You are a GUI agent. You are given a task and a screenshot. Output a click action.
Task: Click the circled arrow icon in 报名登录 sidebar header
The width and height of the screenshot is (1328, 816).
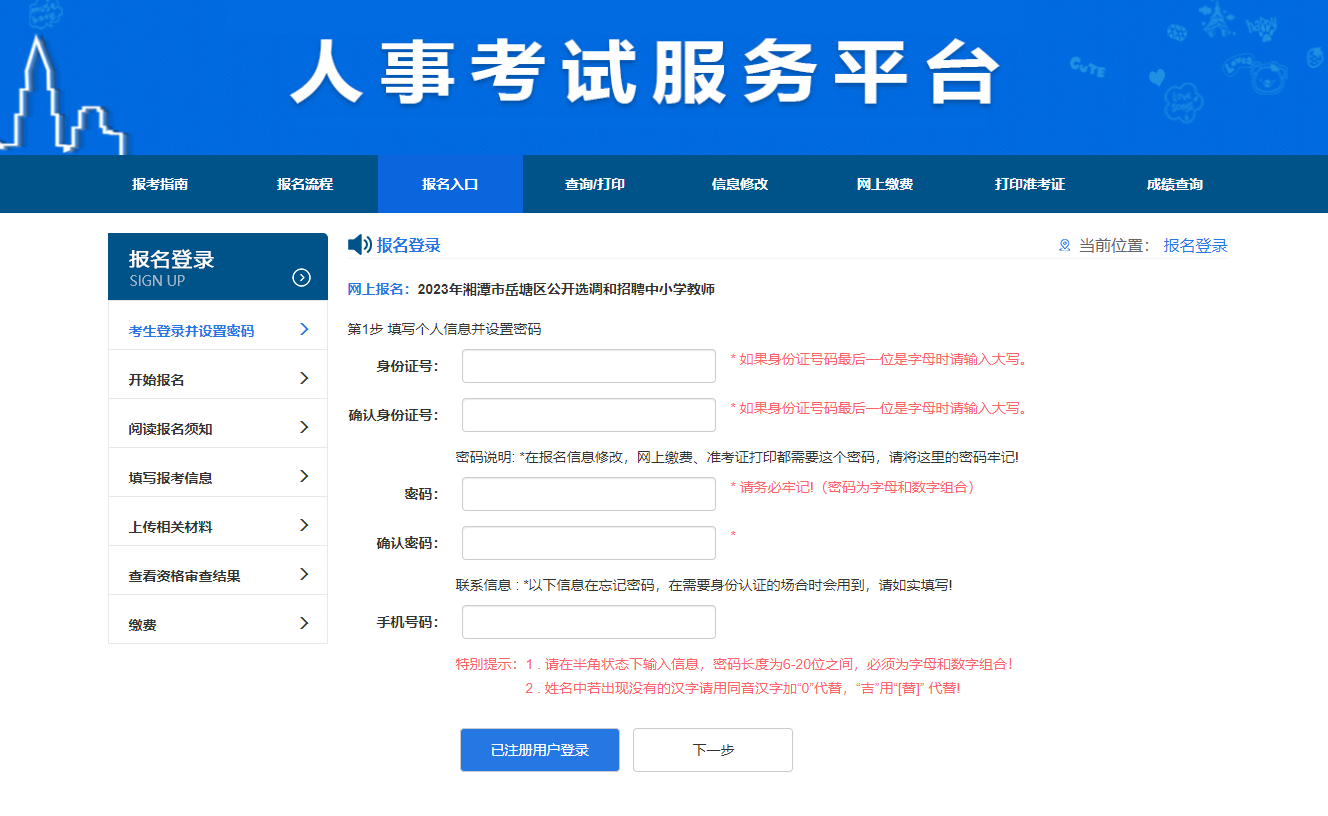tap(301, 278)
